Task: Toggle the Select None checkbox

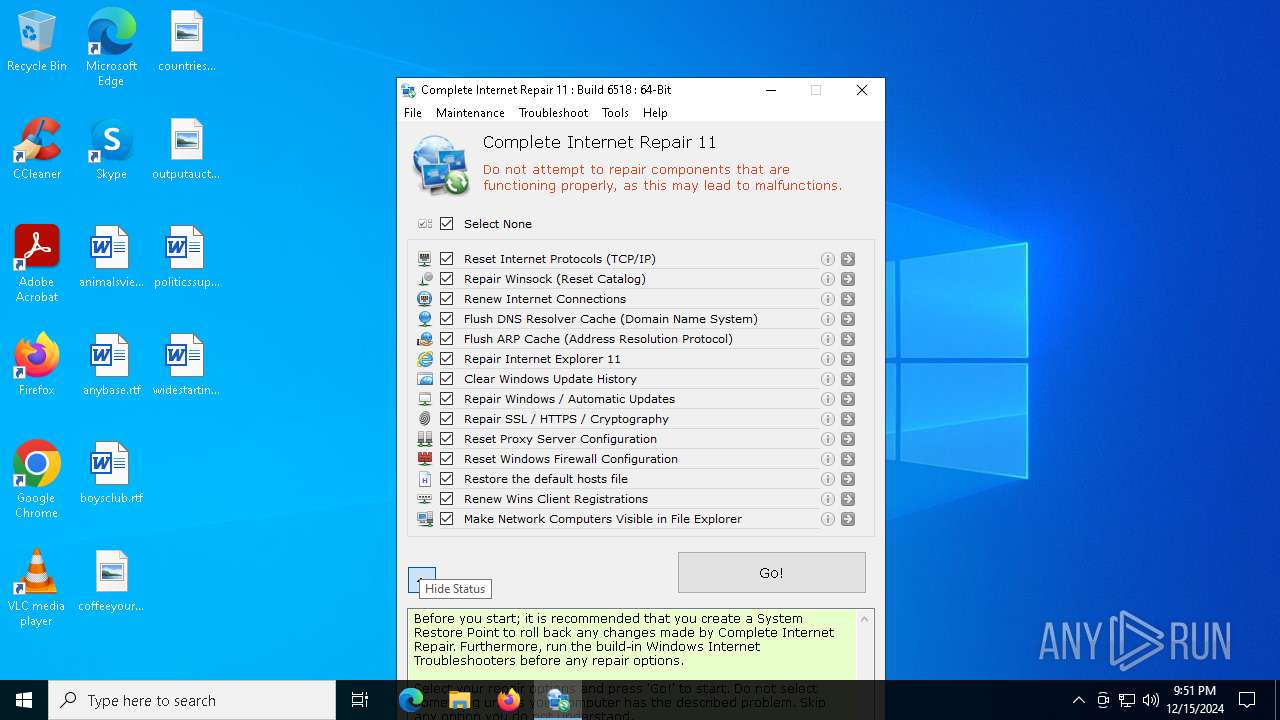Action: [447, 224]
